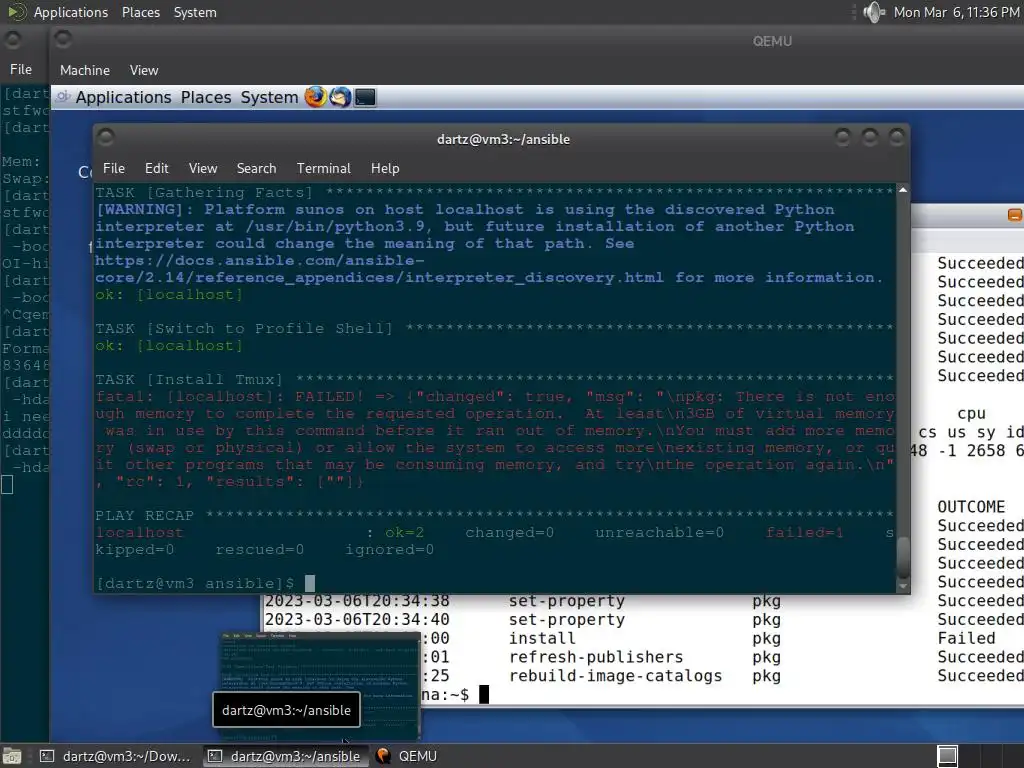
Task: Click the ansible terminal scrollbar down arrow
Action: [903, 586]
